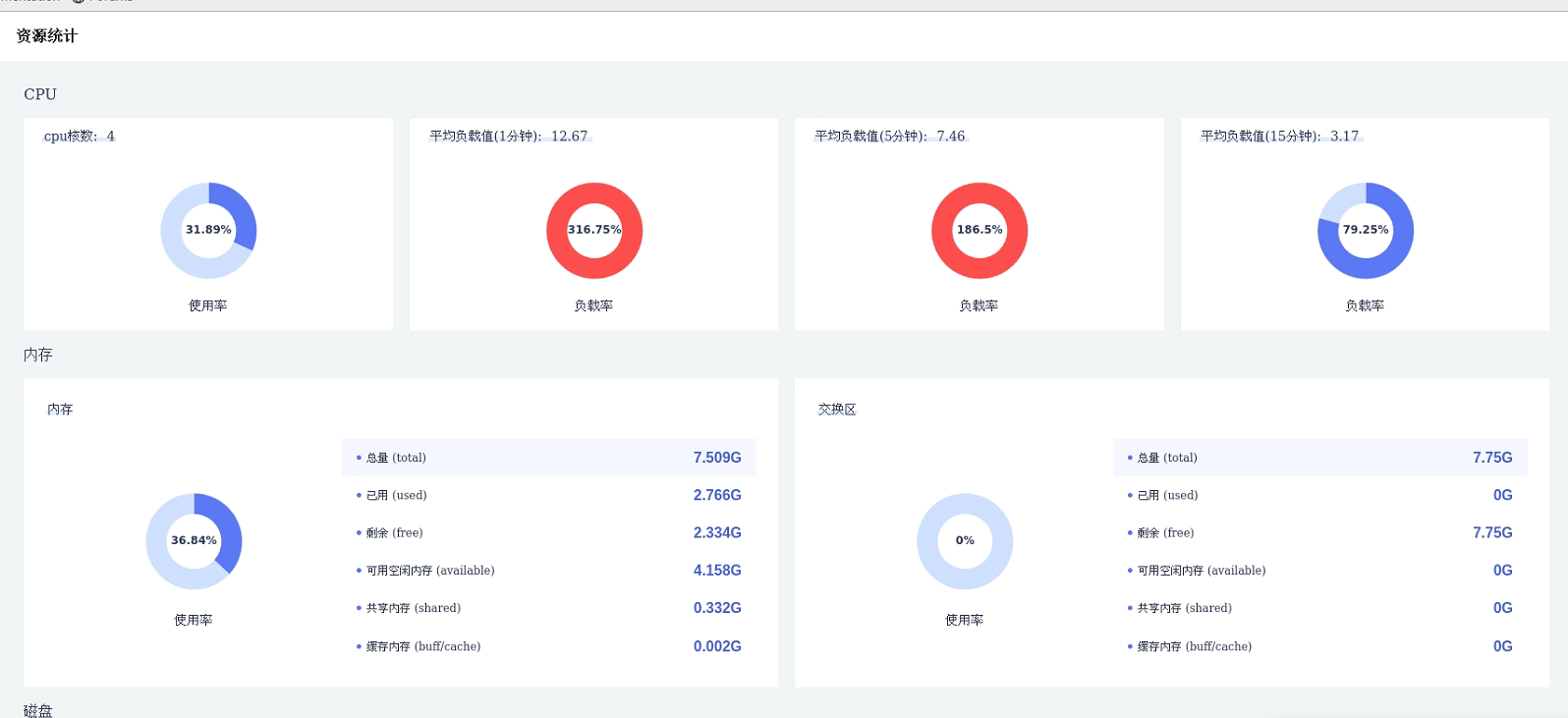Click the 内存 card title
Viewport: 1568px width, 718px height.
[60, 410]
